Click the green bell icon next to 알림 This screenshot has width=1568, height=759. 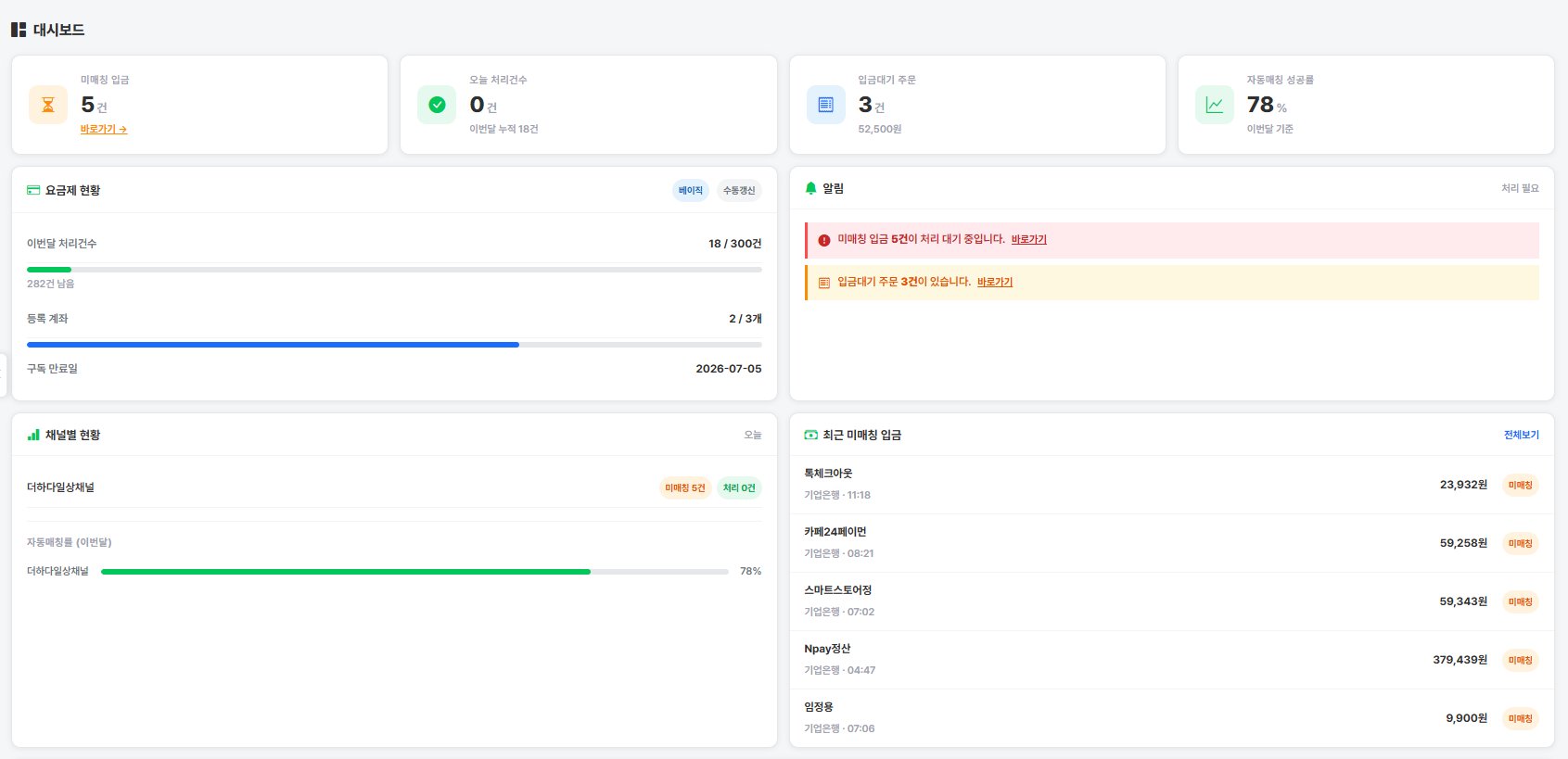click(810, 188)
